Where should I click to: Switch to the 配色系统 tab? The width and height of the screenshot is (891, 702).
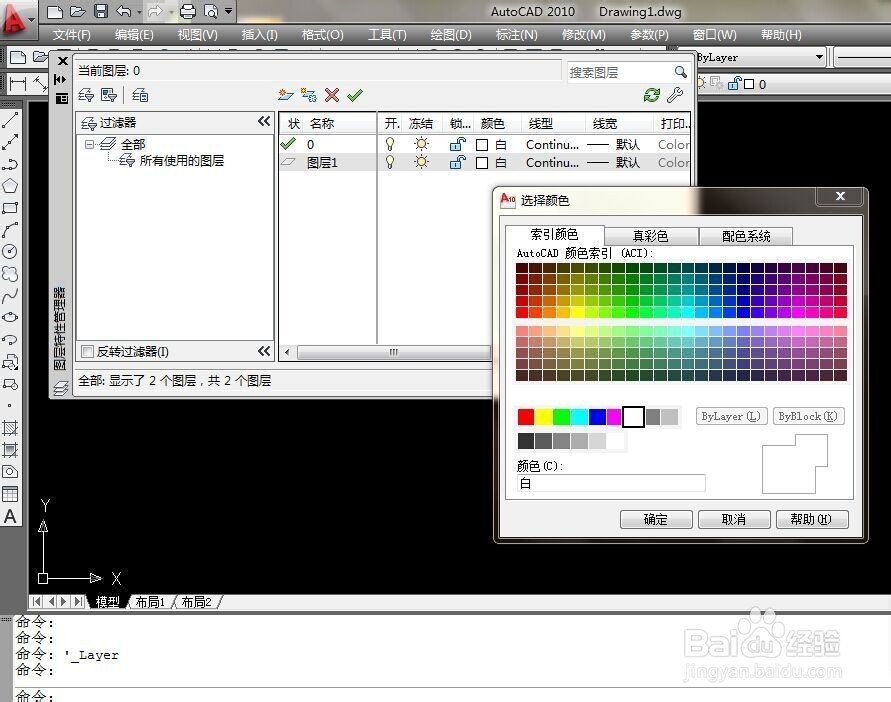(x=746, y=236)
